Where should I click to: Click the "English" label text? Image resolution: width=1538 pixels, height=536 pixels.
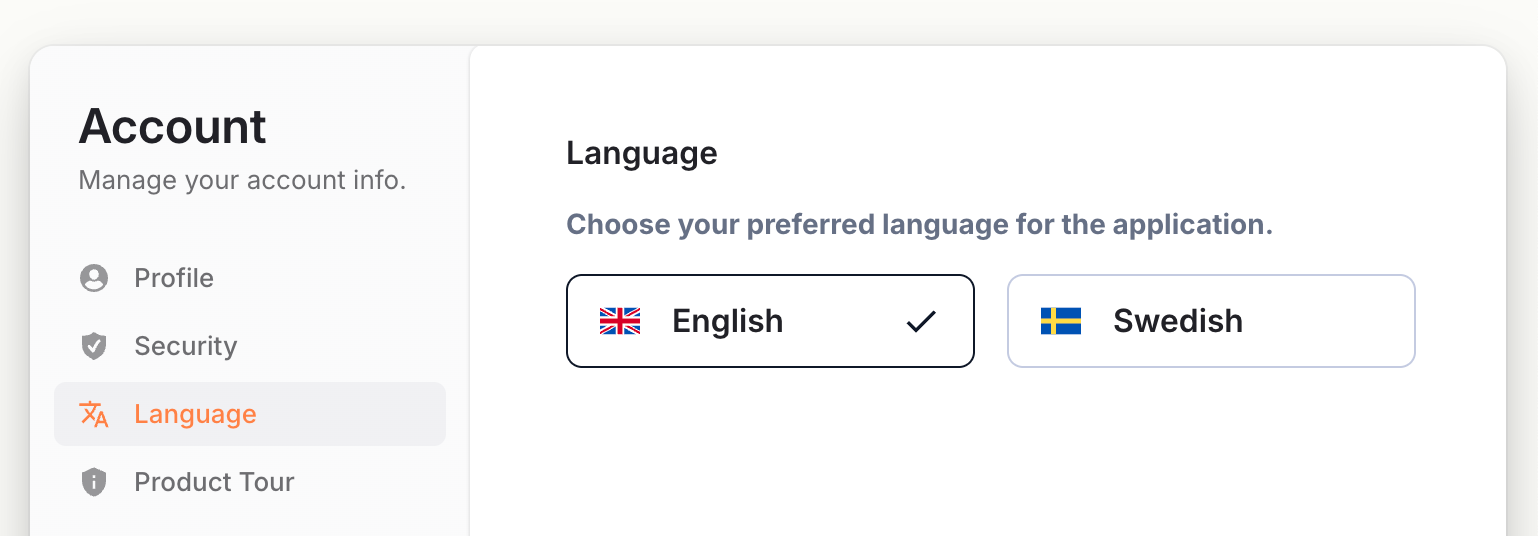pyautogui.click(x=728, y=321)
